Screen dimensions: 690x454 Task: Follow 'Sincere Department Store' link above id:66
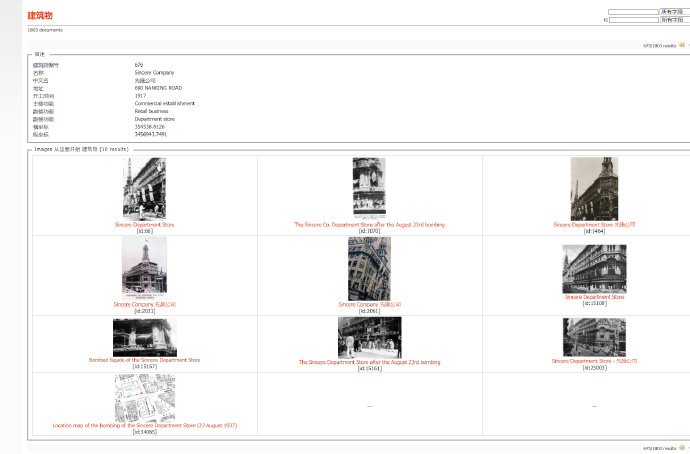point(144,225)
